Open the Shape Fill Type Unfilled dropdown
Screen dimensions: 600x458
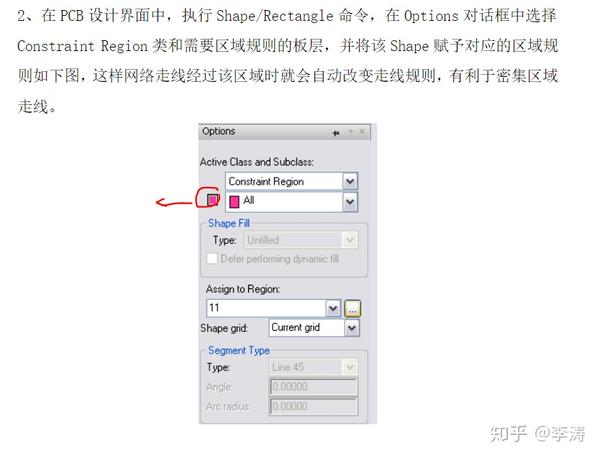350,240
